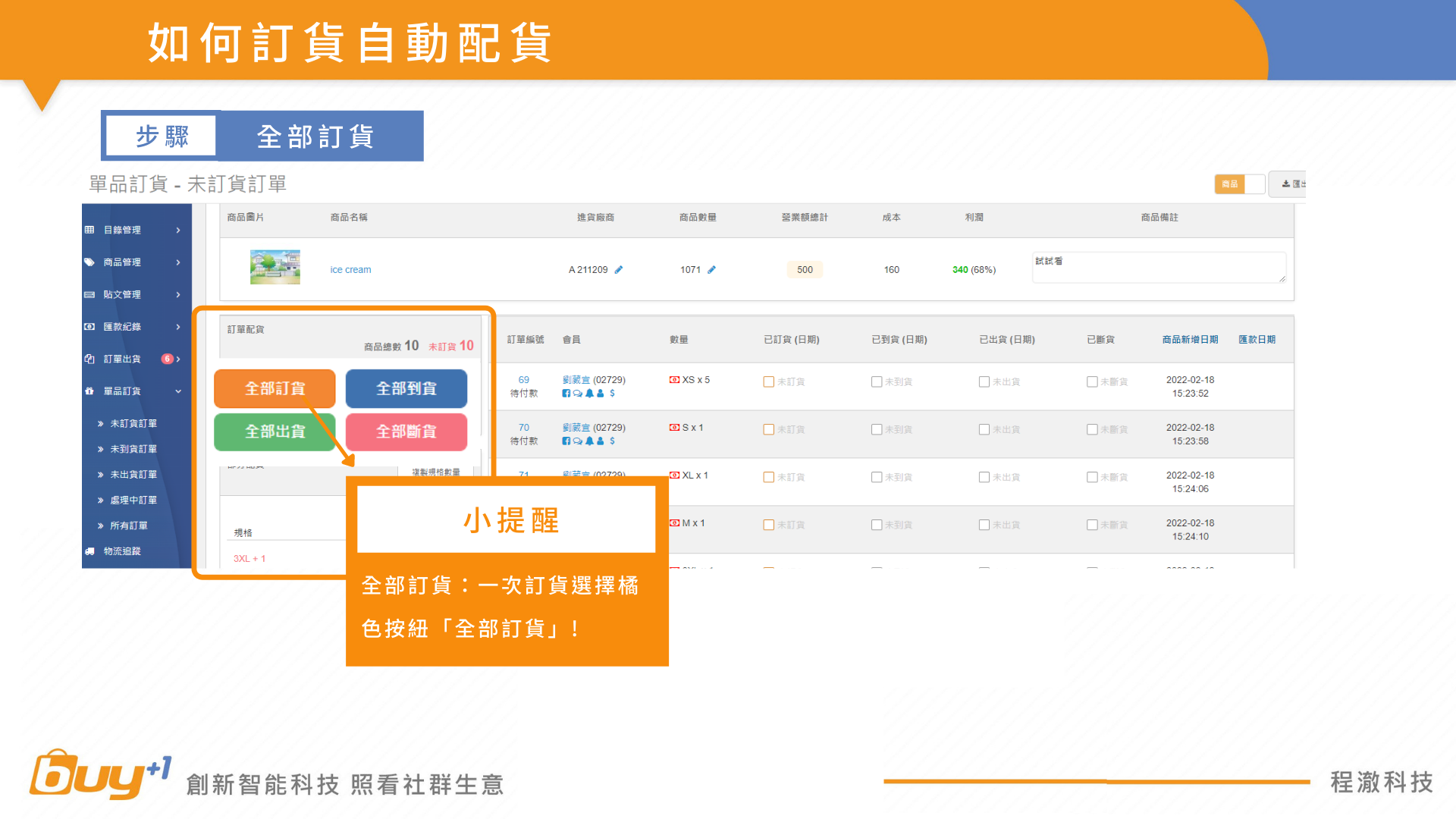Click the 全部到貨 blue button

[x=406, y=388]
